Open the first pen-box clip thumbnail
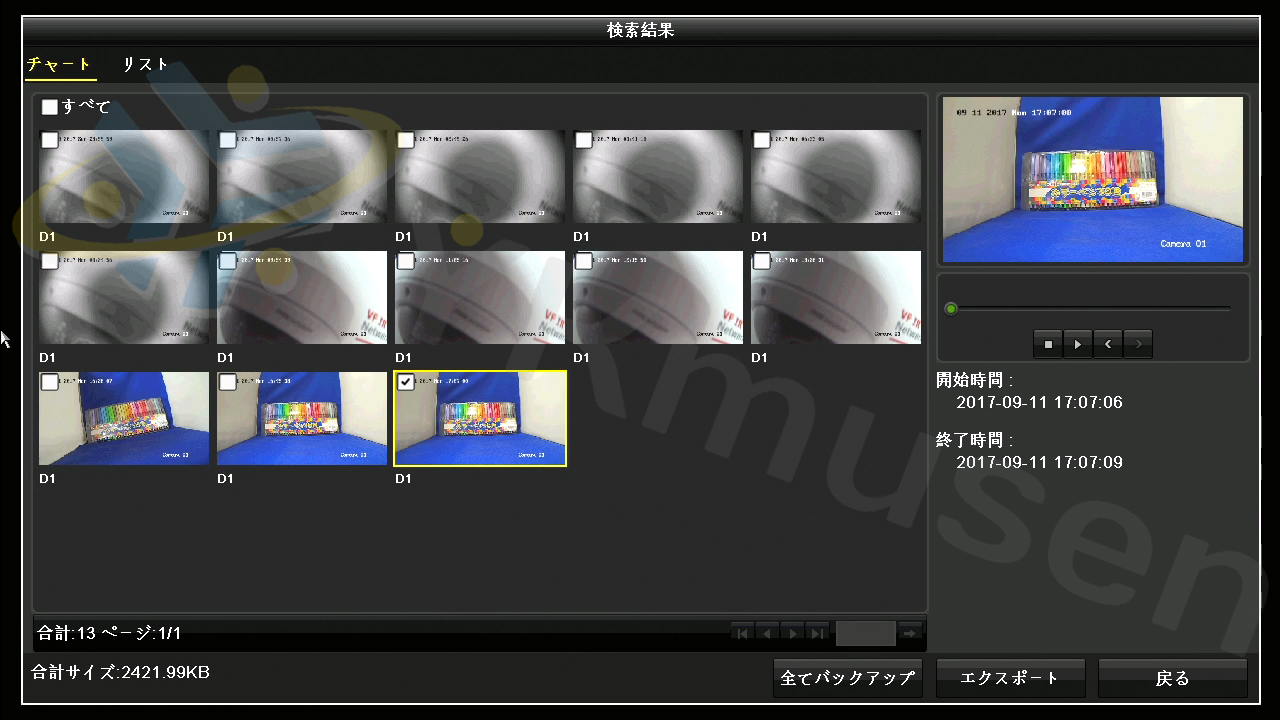 123,418
